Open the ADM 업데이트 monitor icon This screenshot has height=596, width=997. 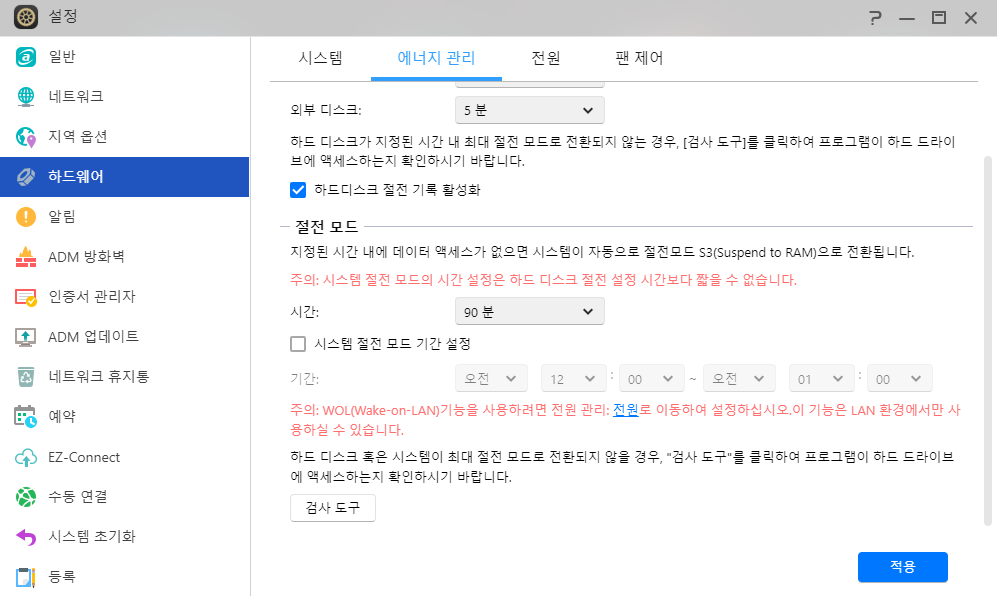[x=25, y=337]
